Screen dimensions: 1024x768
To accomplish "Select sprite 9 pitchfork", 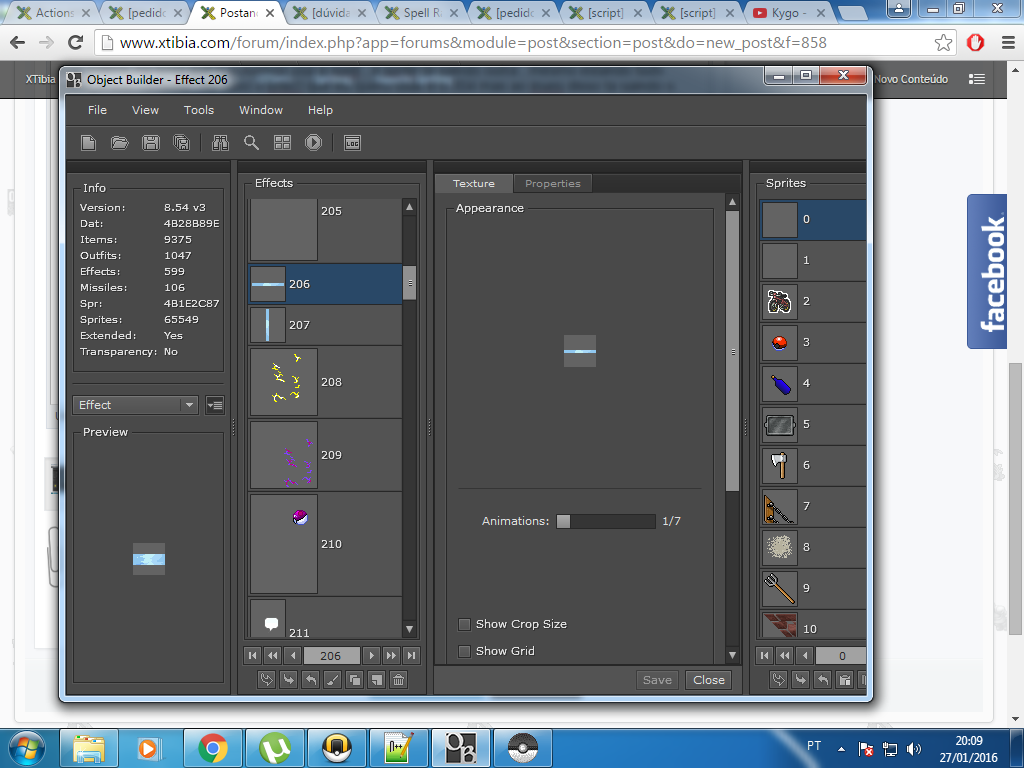I will (x=813, y=588).
